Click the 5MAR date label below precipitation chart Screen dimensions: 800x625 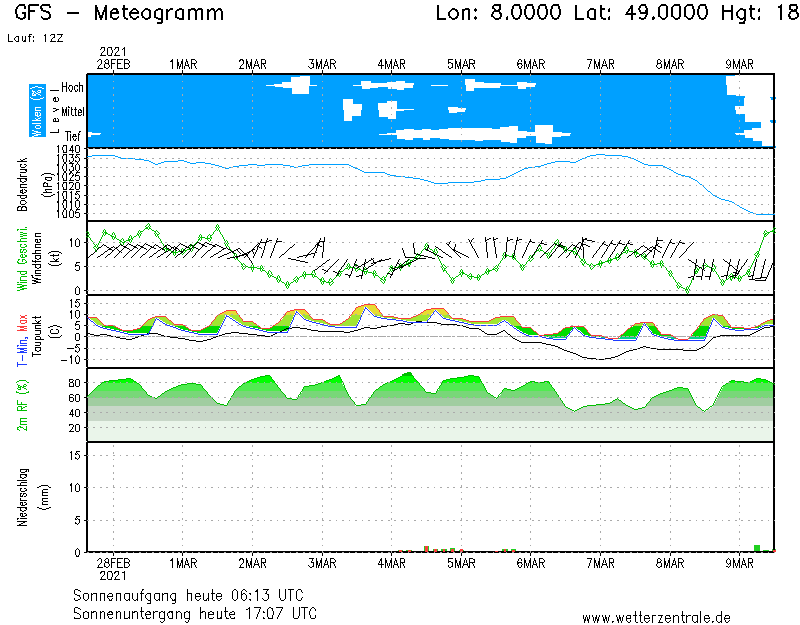[461, 564]
